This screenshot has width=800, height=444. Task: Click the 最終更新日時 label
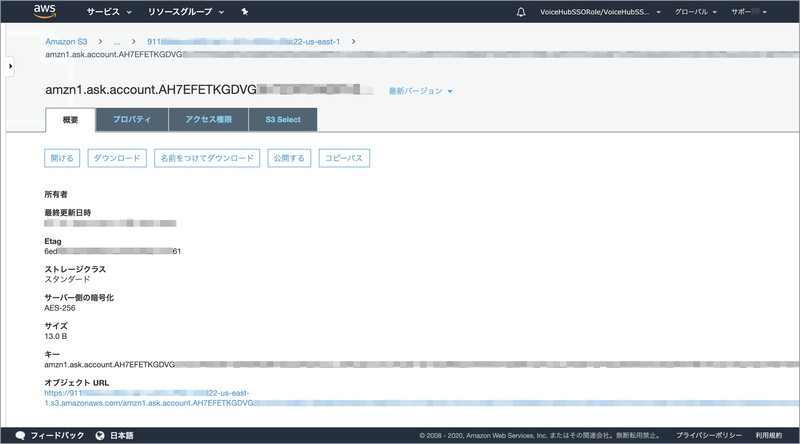coord(68,212)
